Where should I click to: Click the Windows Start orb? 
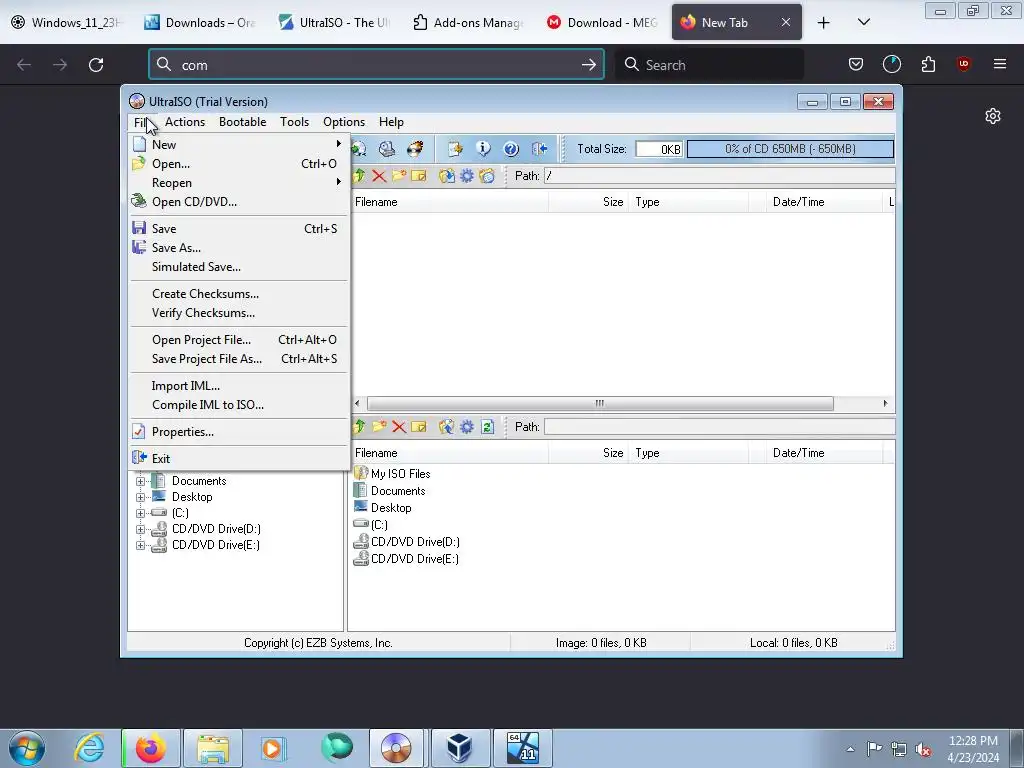(x=27, y=748)
